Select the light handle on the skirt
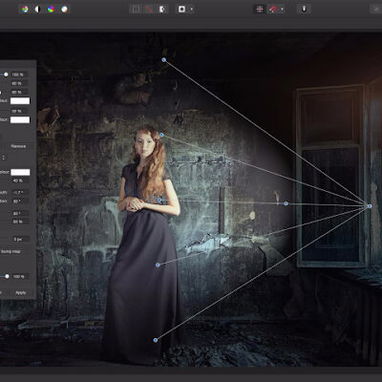 [x=158, y=265]
